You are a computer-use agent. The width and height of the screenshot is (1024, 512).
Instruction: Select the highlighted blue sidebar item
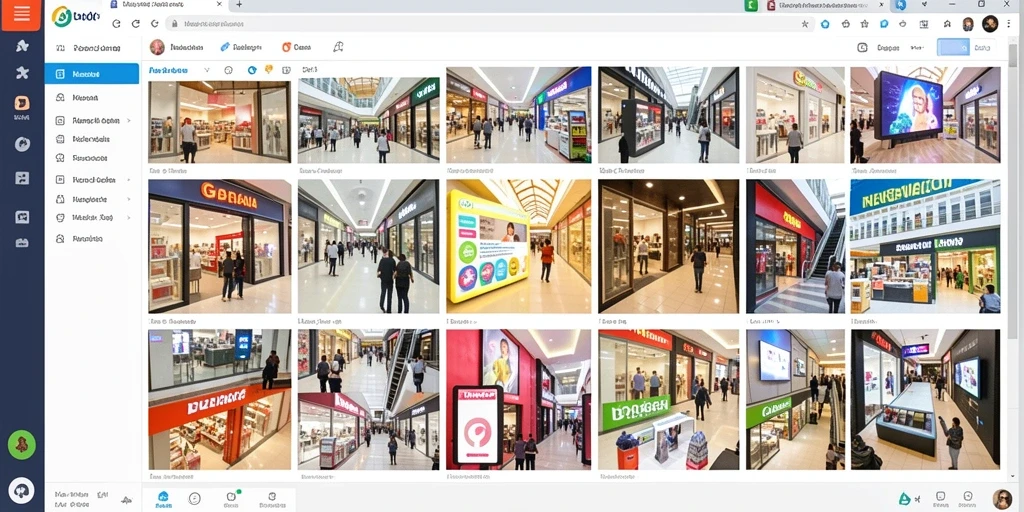(x=92, y=74)
